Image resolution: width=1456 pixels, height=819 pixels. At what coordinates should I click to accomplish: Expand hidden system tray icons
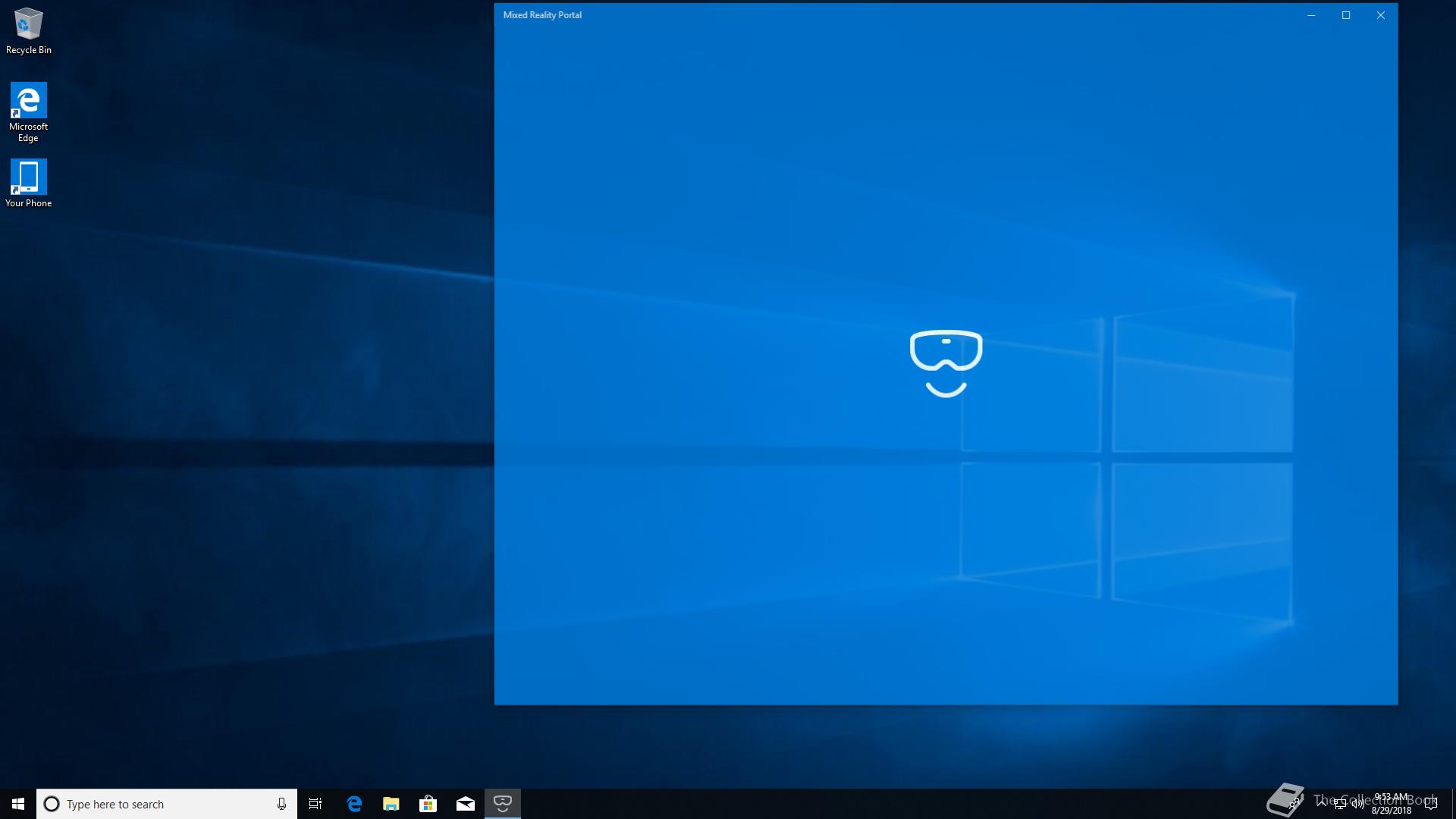[1322, 803]
